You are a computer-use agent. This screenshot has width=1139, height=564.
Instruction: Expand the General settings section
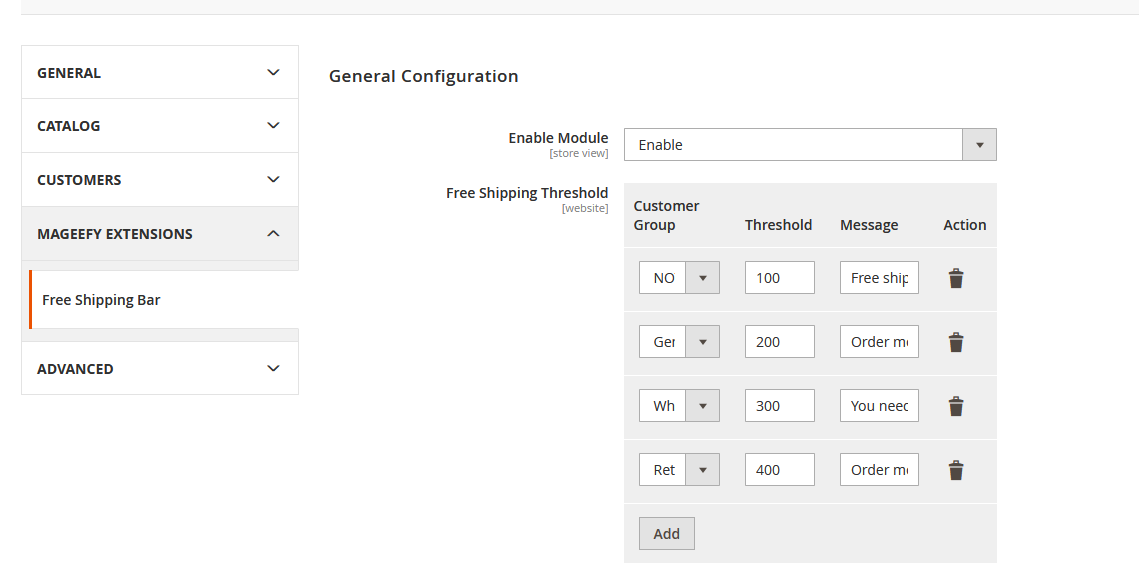pyautogui.click(x=160, y=73)
